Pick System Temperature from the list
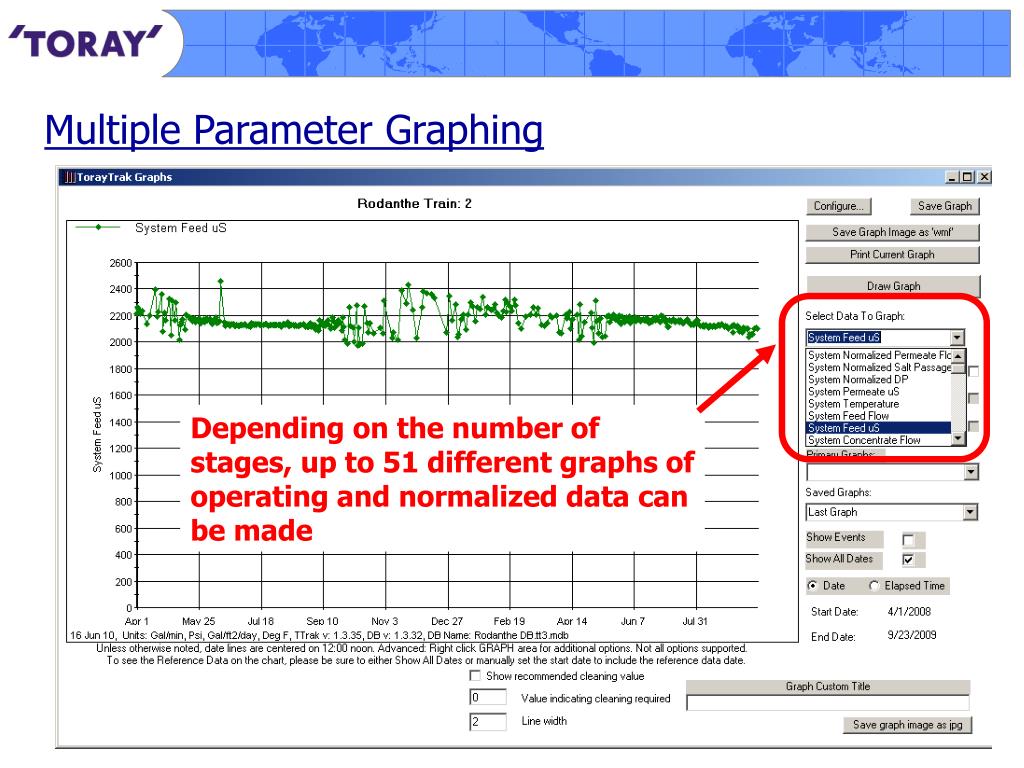Viewport: 1024px width, 768px height. click(879, 404)
